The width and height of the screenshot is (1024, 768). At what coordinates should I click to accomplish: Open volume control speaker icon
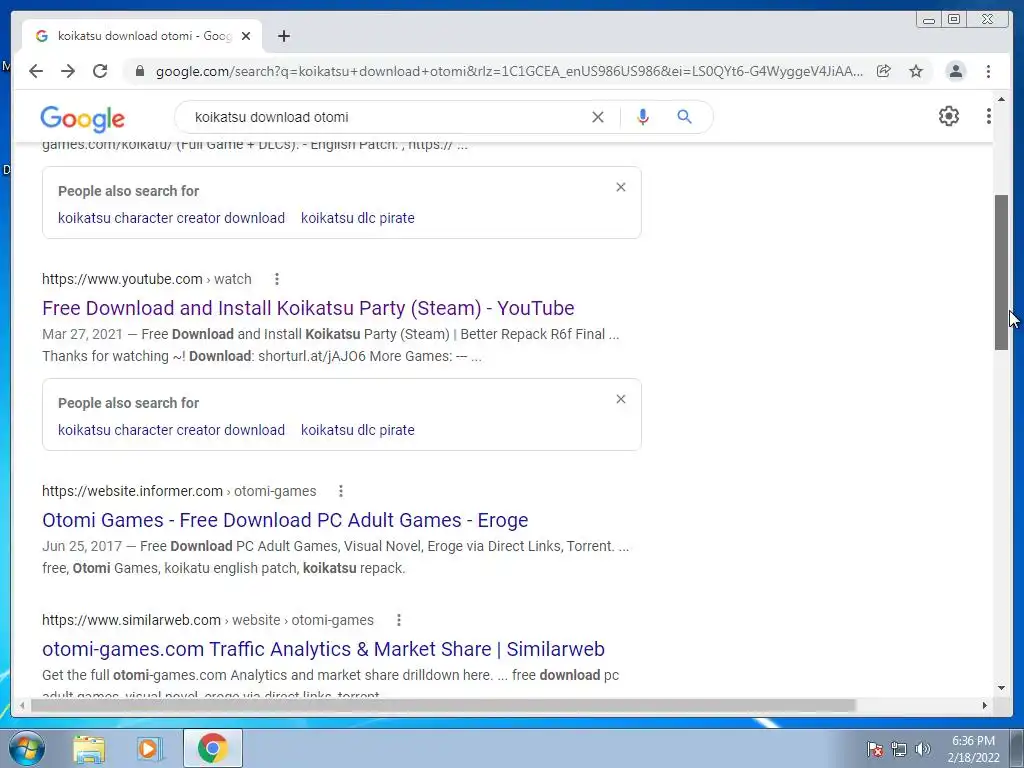[923, 749]
